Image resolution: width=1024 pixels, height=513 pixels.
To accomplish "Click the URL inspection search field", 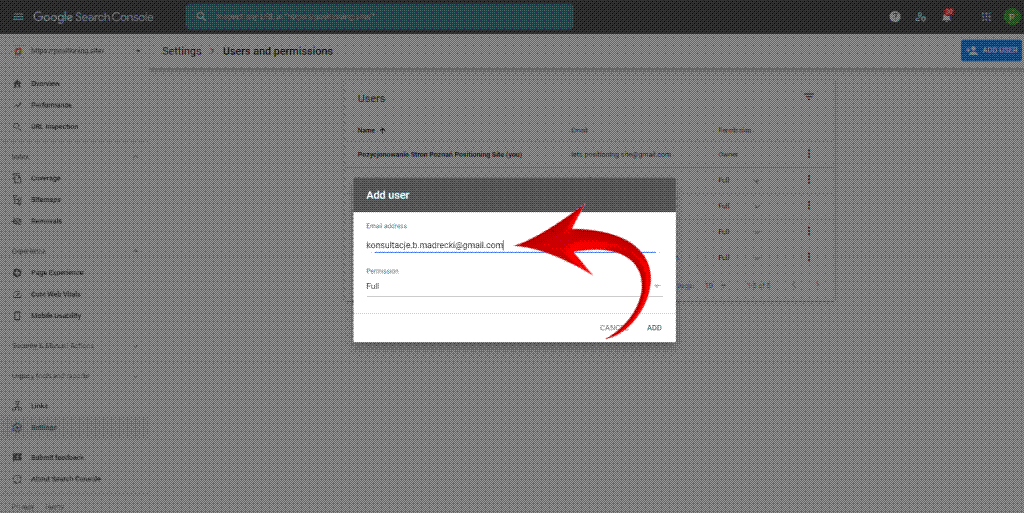I will [x=379, y=17].
